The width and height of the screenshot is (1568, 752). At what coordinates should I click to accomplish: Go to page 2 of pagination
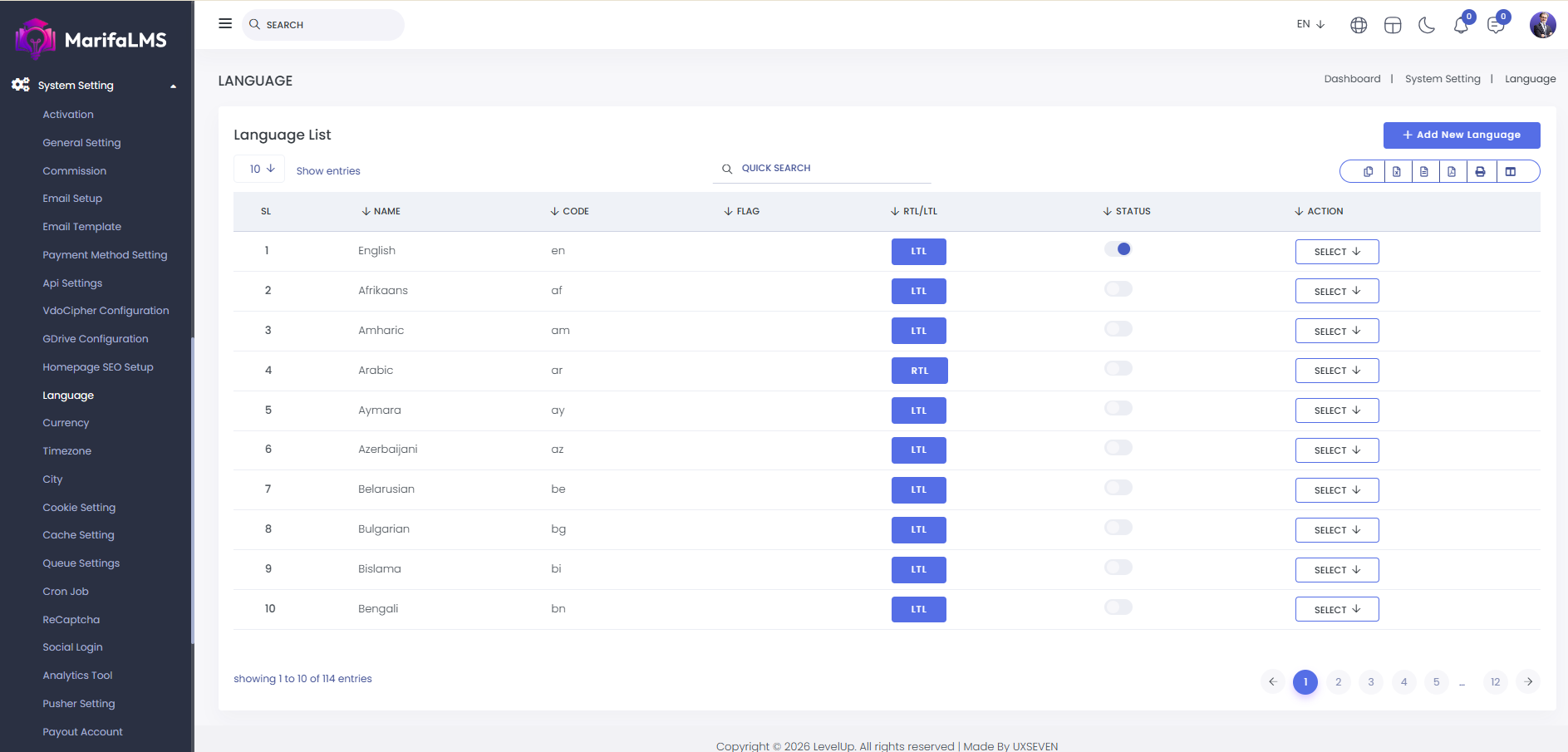coord(1338,682)
